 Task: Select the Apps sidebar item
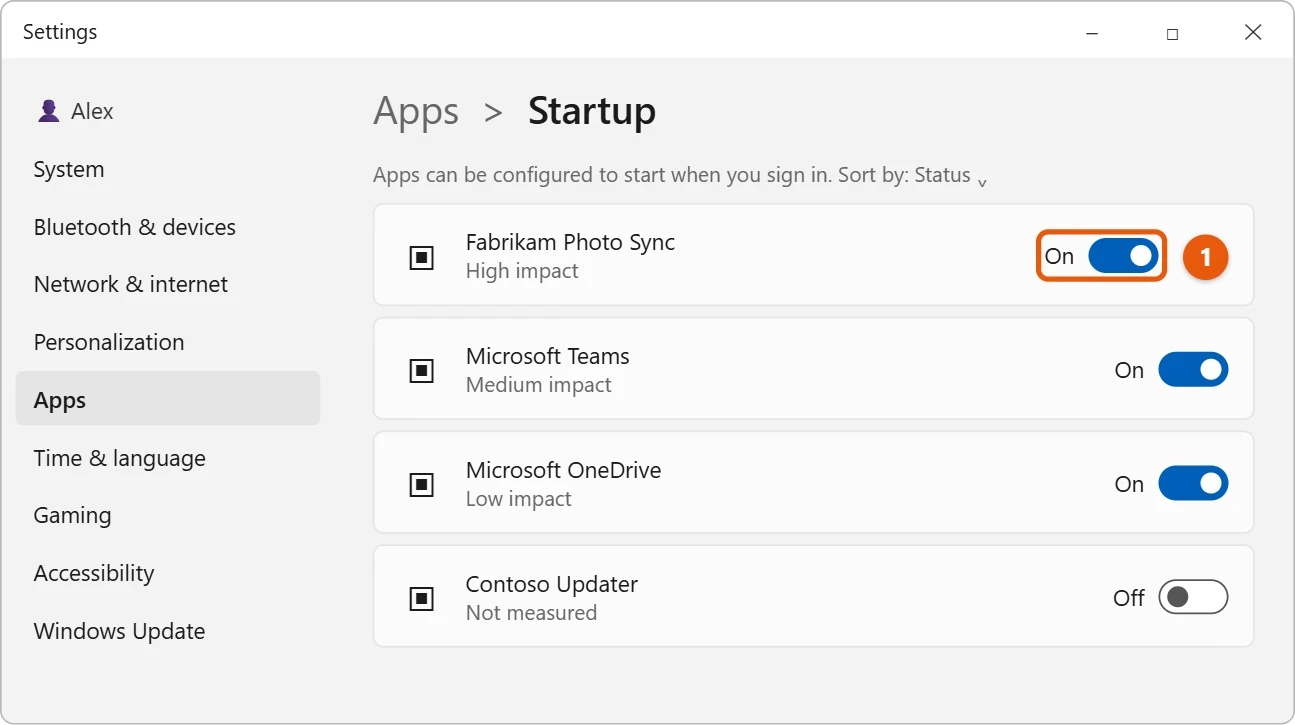[168, 399]
